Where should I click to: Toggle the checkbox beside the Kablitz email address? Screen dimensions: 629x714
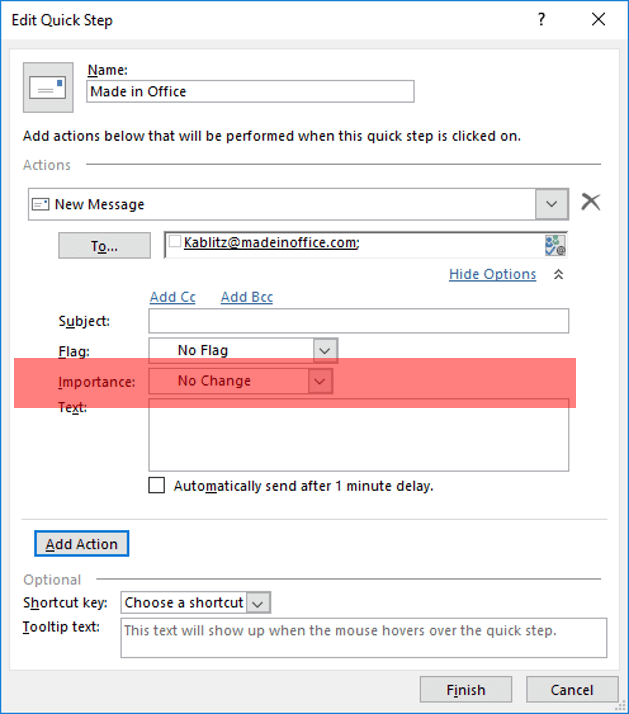pyautogui.click(x=175, y=242)
